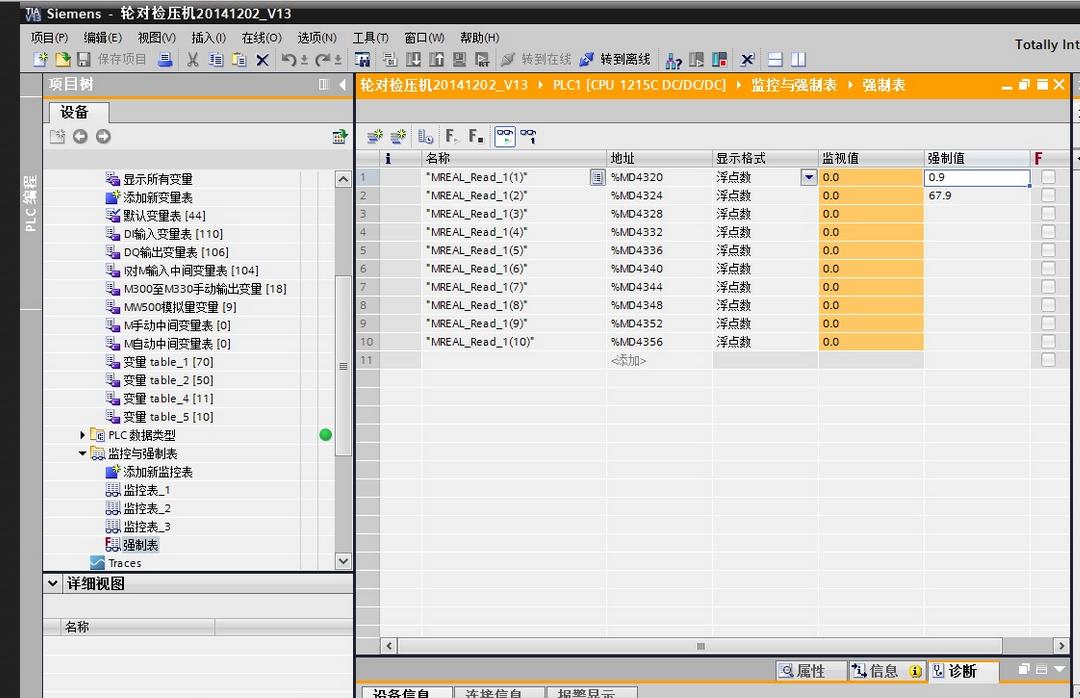Screen dimensions: 1080x698
Task: Click the Print toolbar icon
Action: [x=165, y=59]
